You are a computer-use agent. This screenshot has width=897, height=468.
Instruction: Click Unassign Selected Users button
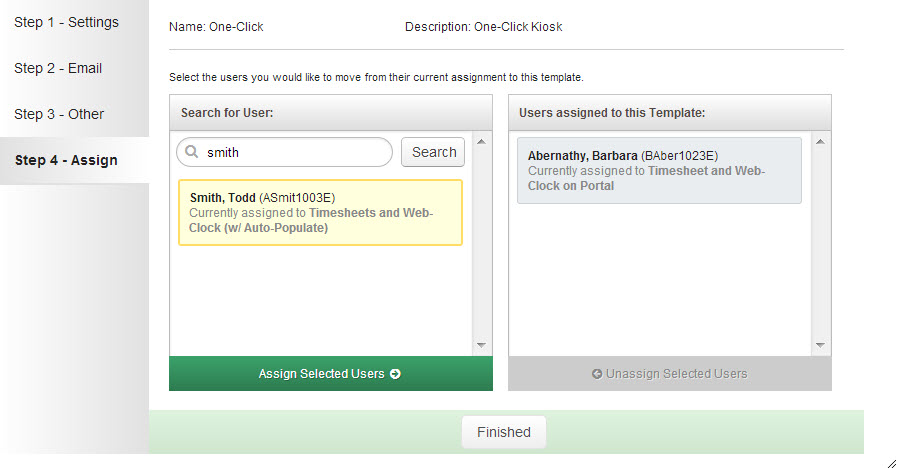[x=670, y=374]
